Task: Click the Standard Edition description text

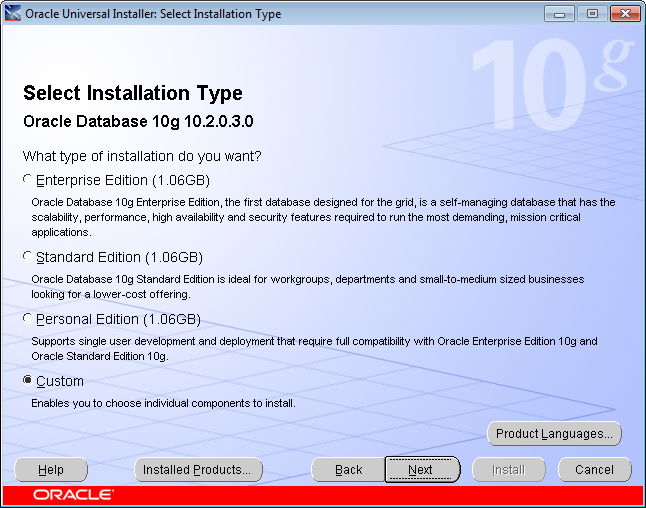Action: click(308, 287)
